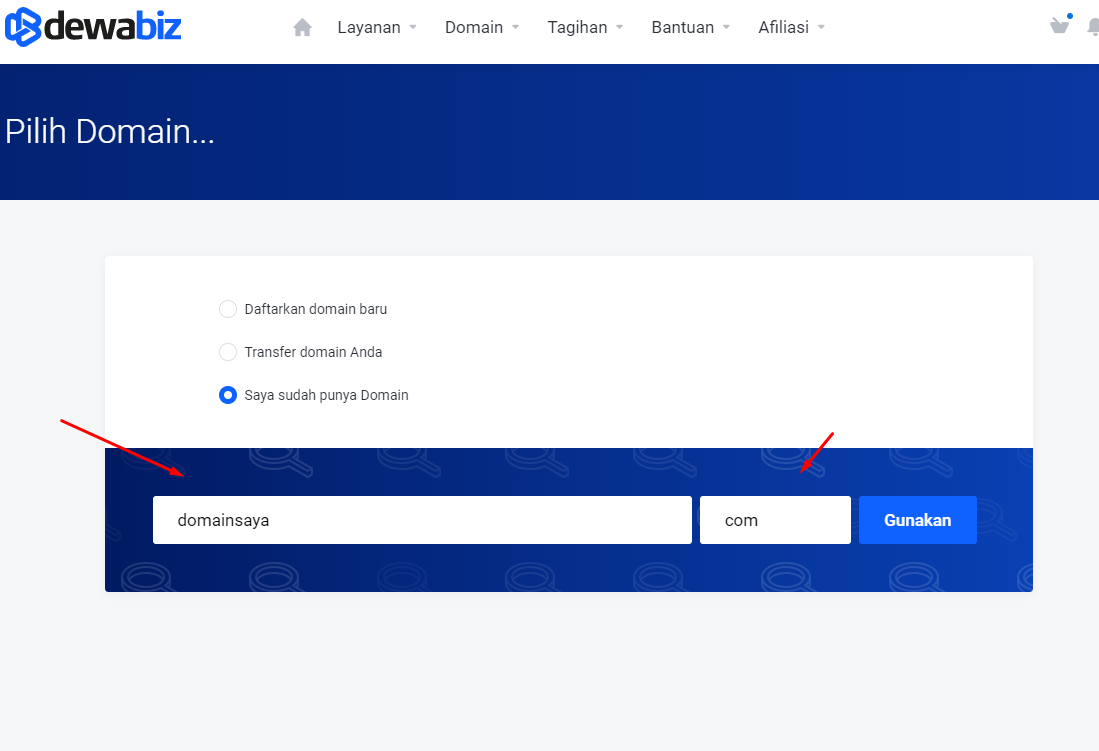The height and width of the screenshot is (751, 1099).
Task: Click the caret arrow beside Bantuan
Action: (726, 28)
